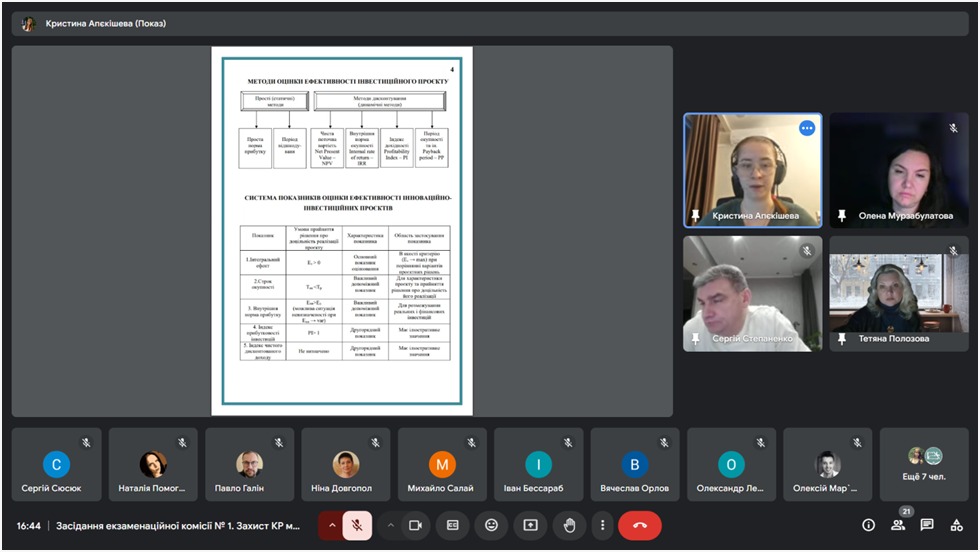Screen dimensions: 980x552
Task: Click the present screen icon
Action: point(530,525)
